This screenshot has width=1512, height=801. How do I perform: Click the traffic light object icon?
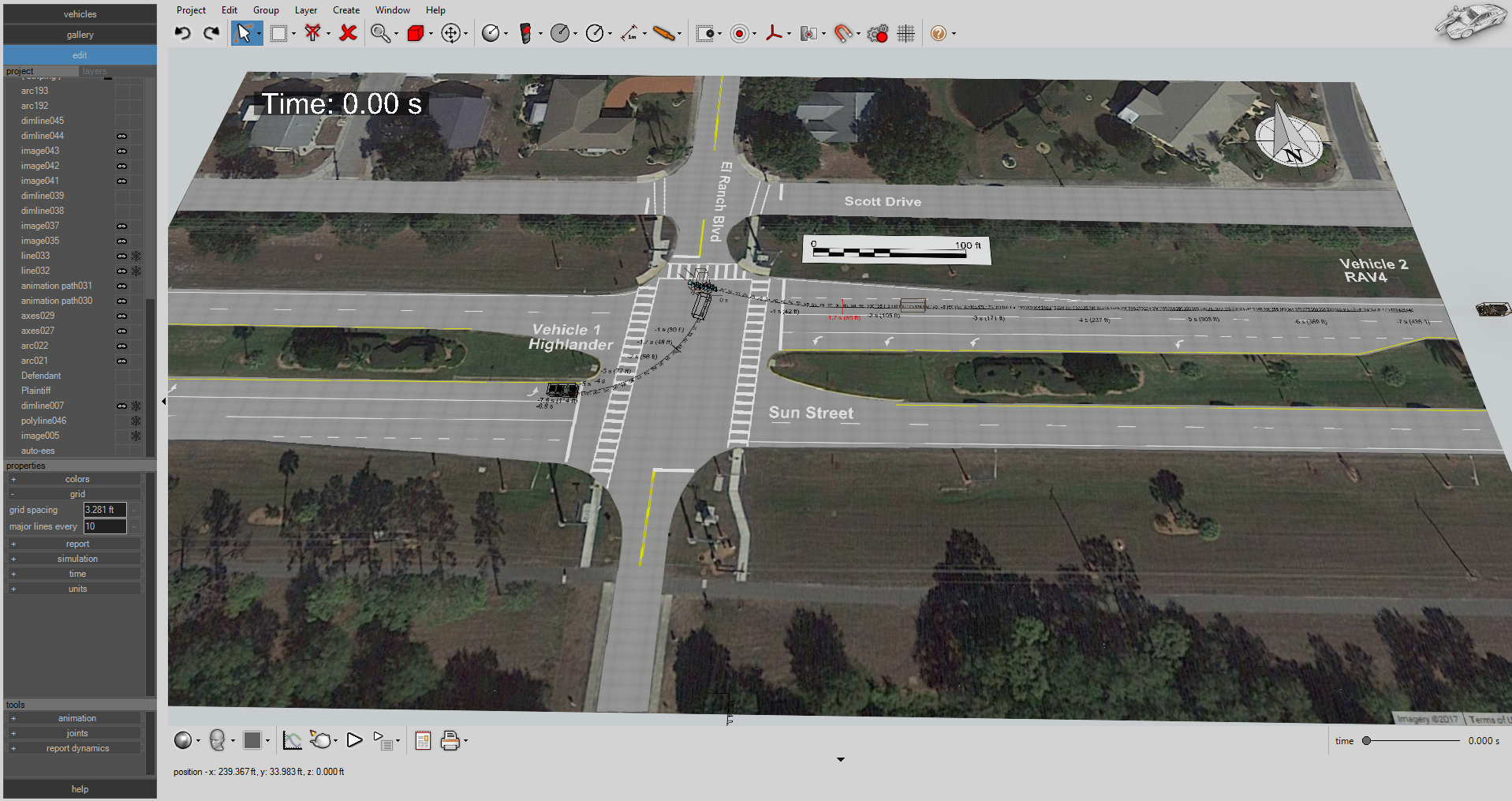click(x=525, y=33)
